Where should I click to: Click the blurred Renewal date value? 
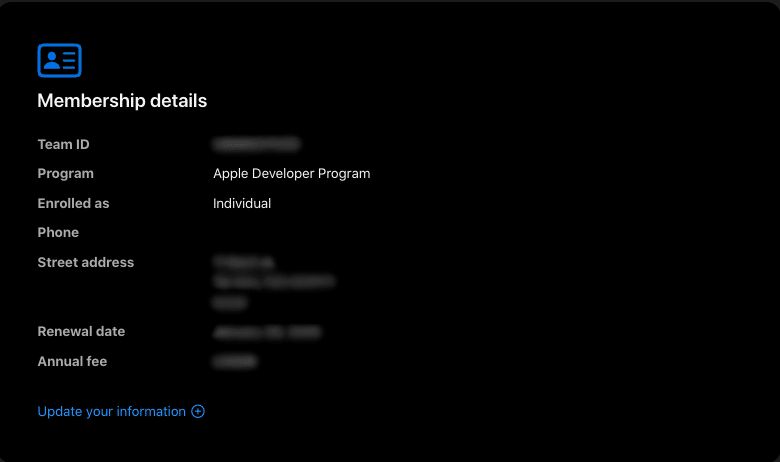pyautogui.click(x=266, y=332)
